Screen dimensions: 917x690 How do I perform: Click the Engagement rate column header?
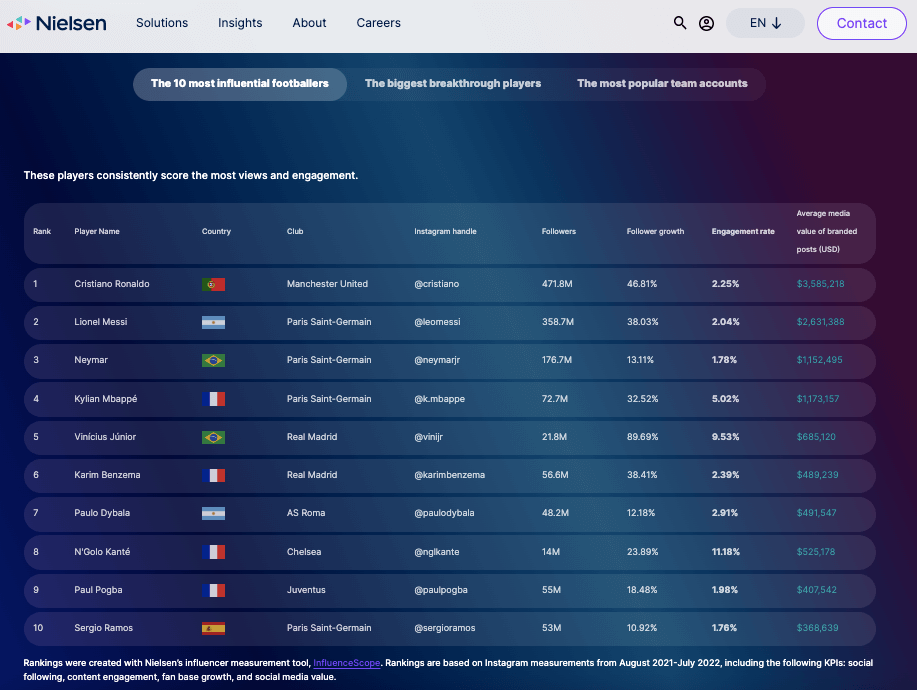pos(743,232)
